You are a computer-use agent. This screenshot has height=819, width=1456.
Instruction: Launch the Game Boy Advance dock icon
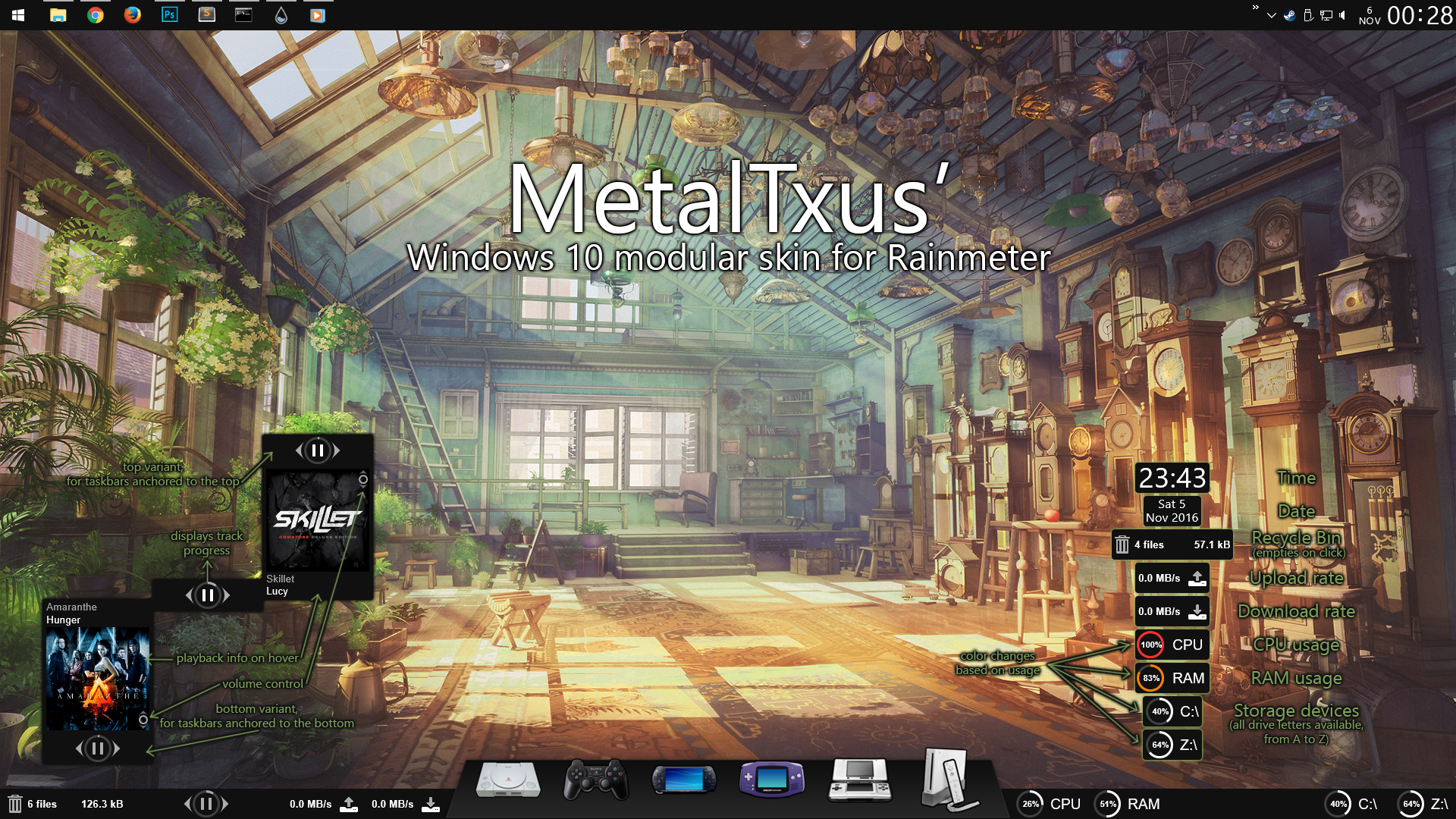point(772,780)
